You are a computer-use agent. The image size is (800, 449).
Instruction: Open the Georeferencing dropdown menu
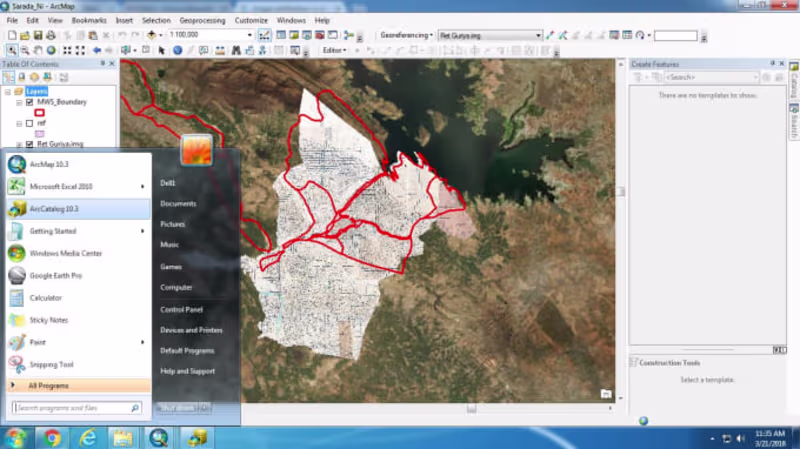[406, 35]
